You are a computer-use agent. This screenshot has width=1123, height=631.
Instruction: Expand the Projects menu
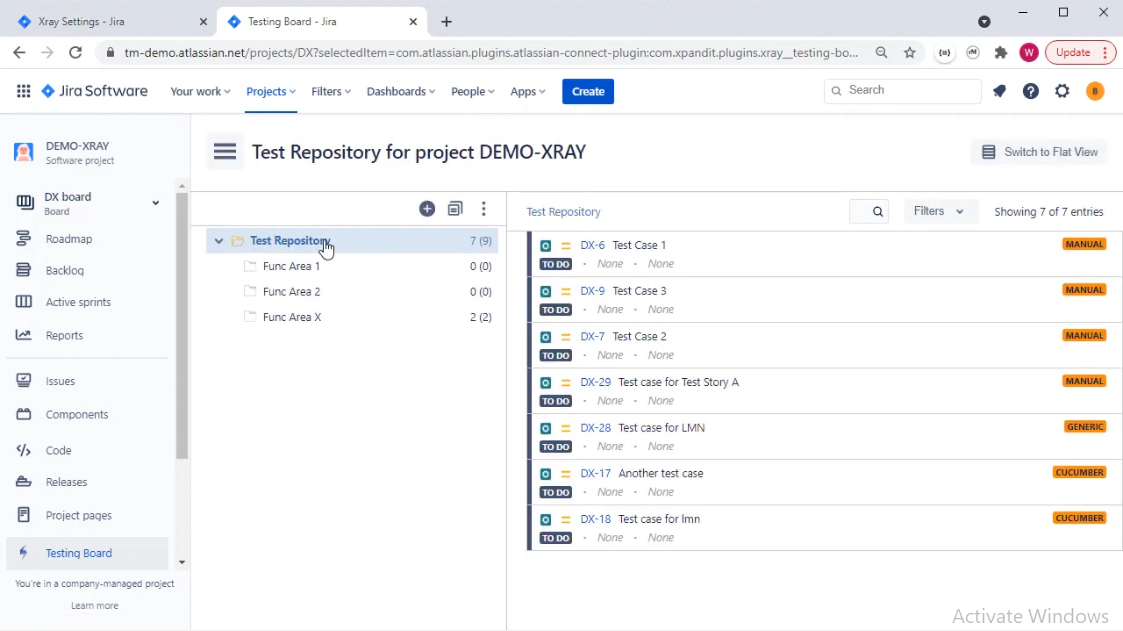271,91
